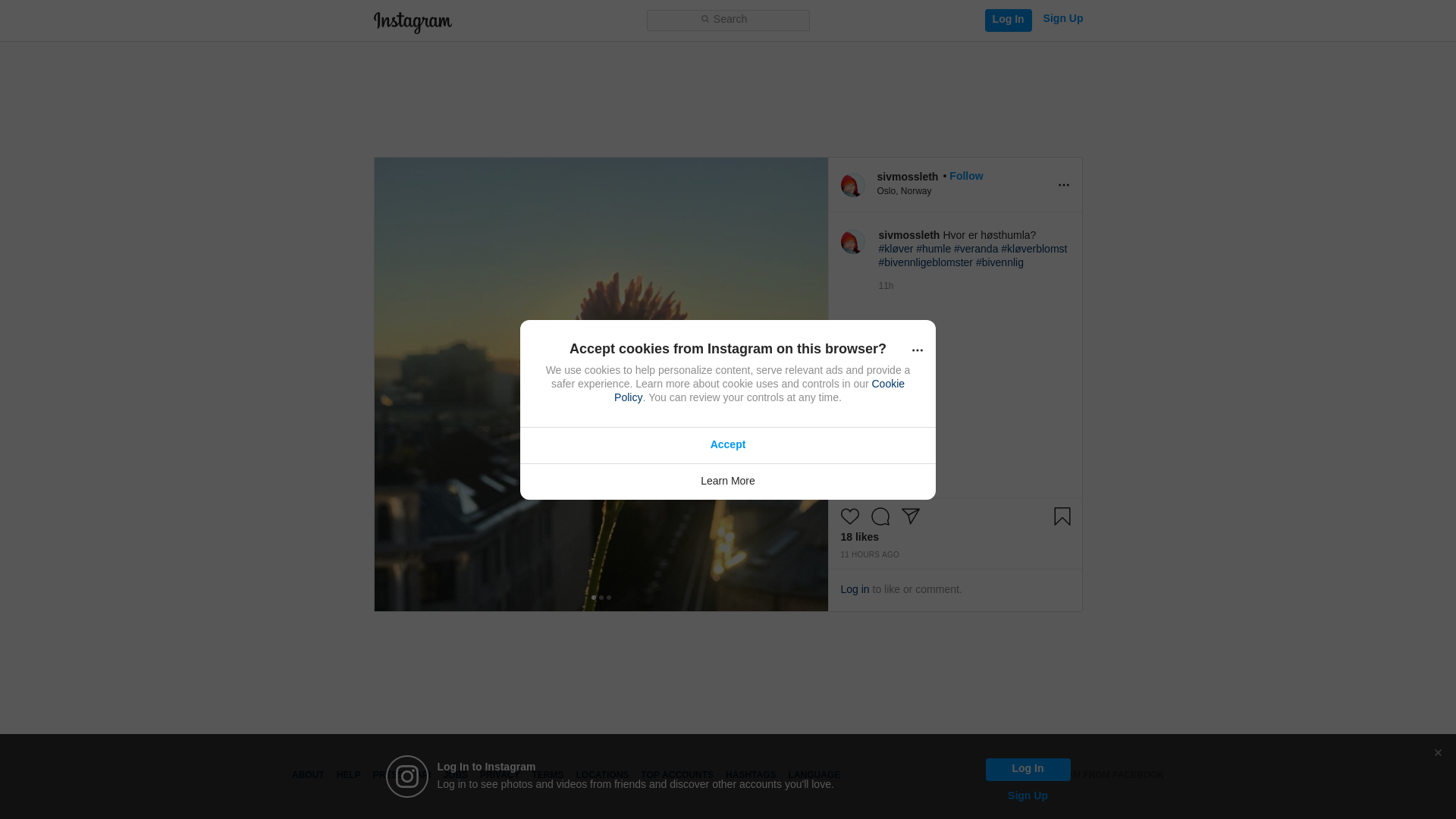Click the heart like icon
The height and width of the screenshot is (819, 1456).
click(849, 516)
